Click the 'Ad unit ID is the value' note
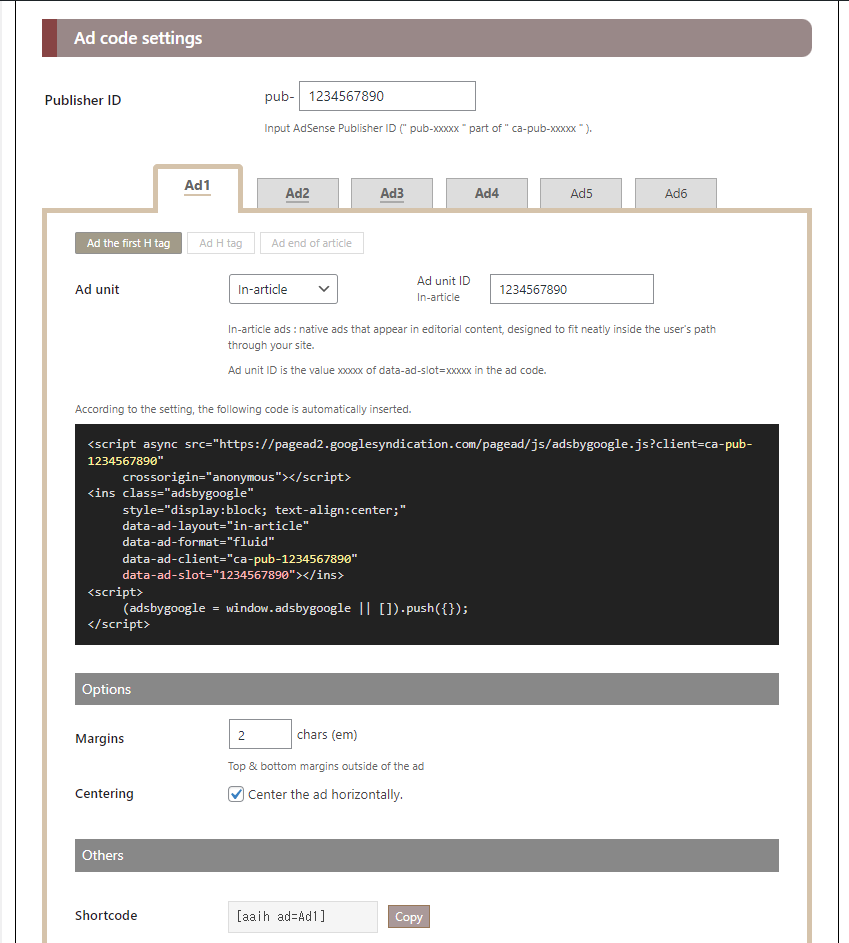This screenshot has height=943, width=849. [x=387, y=370]
